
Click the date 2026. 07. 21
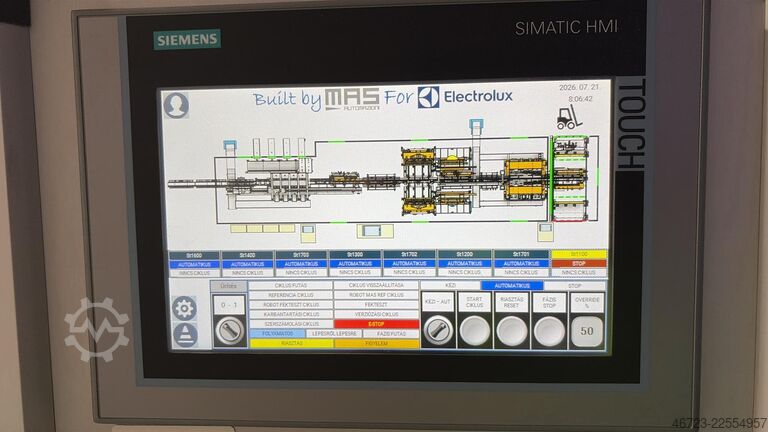click(x=579, y=87)
